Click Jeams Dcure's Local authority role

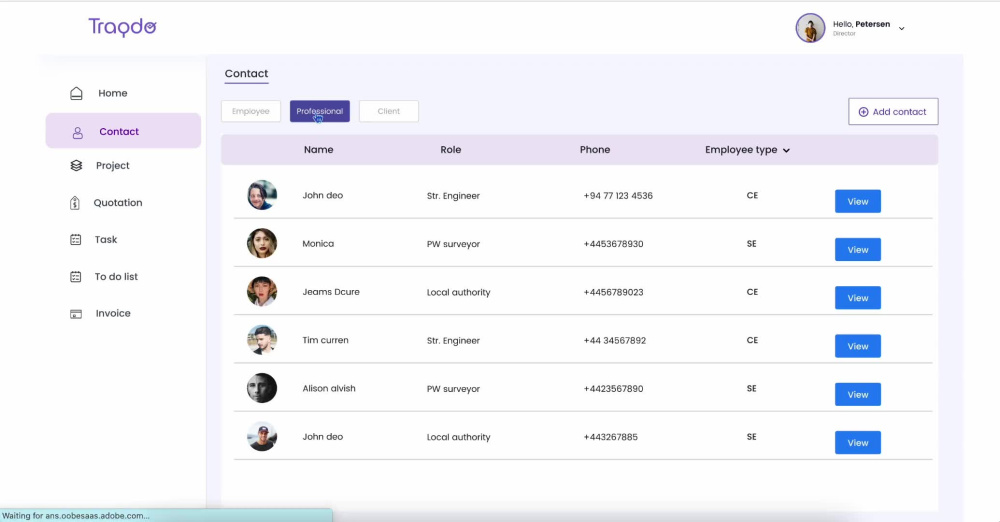tap(459, 292)
